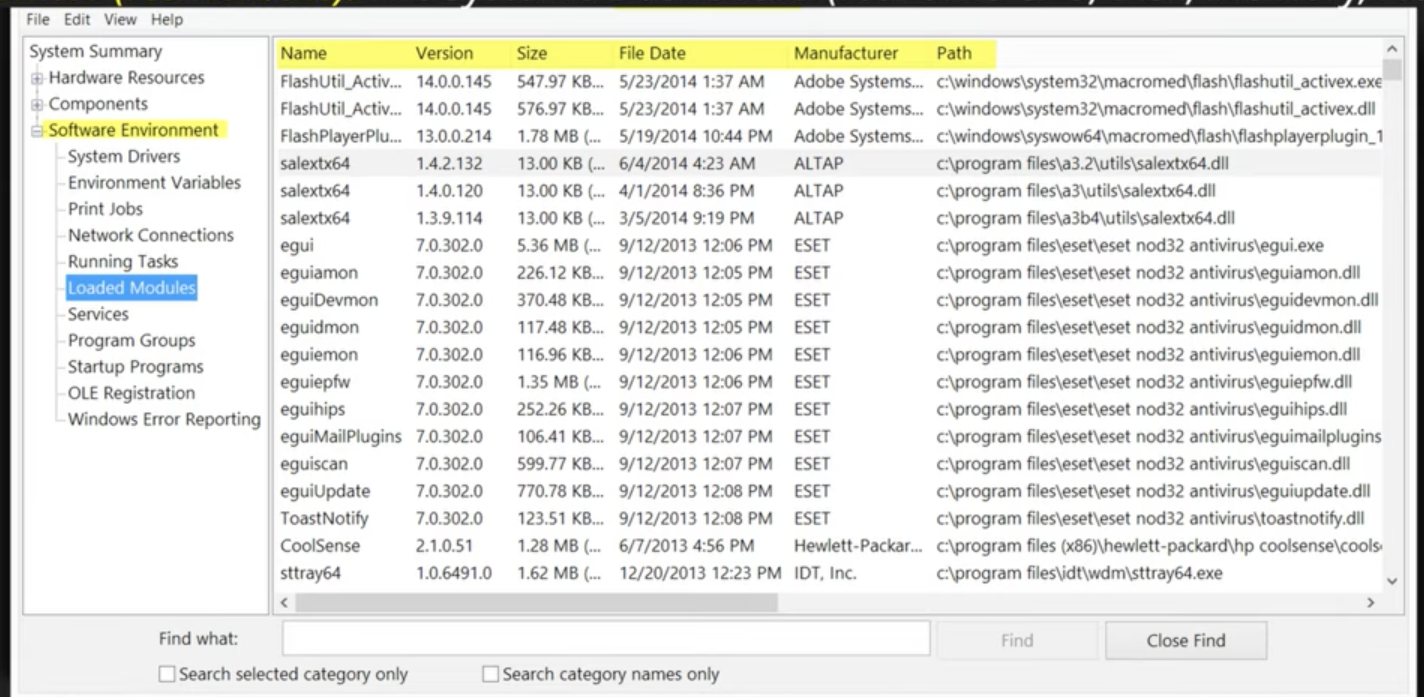Screen dimensions: 1424x697
Task: Open the Edit menu
Action: (77, 19)
